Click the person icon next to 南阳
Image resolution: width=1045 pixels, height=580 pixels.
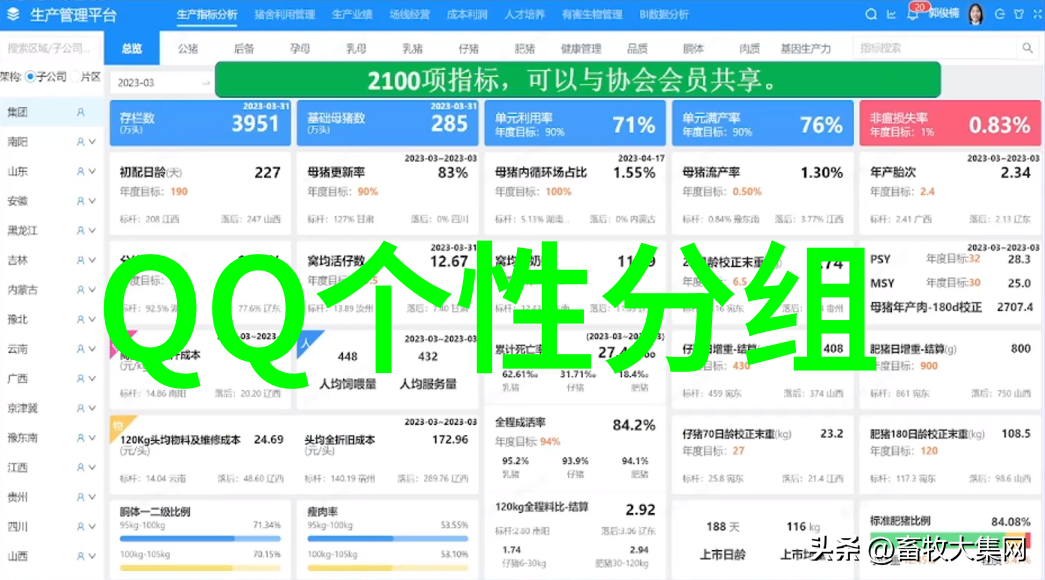tap(81, 142)
